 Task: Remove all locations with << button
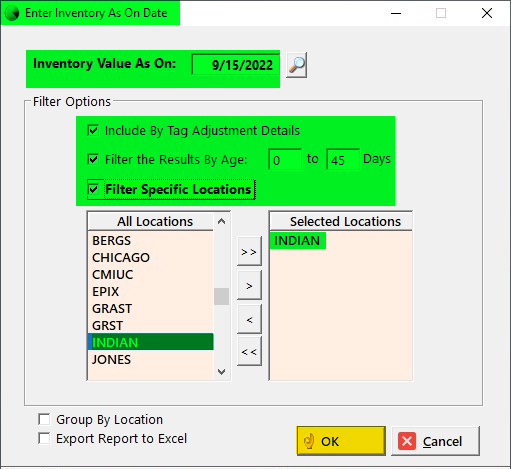[249, 351]
